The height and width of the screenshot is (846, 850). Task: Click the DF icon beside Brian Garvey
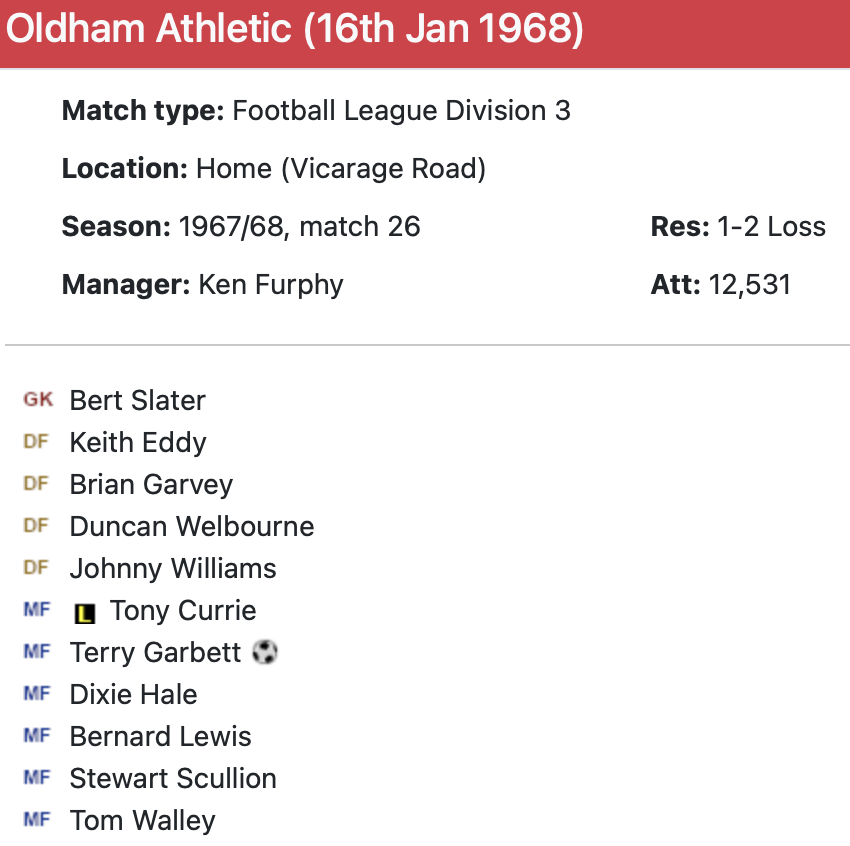coord(36,484)
